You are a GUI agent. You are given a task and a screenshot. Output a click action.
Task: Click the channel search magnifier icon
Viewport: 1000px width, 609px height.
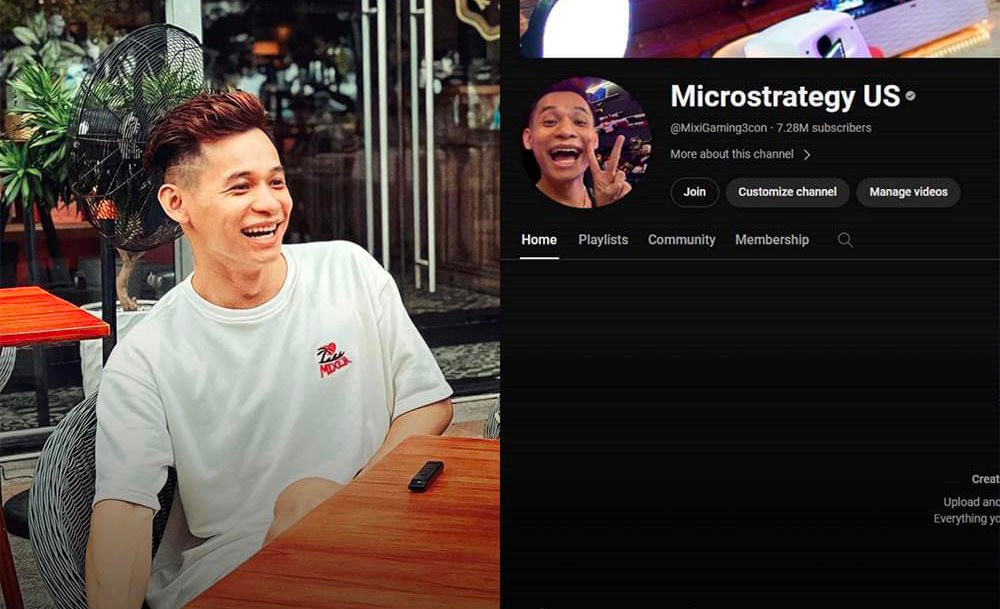(845, 240)
